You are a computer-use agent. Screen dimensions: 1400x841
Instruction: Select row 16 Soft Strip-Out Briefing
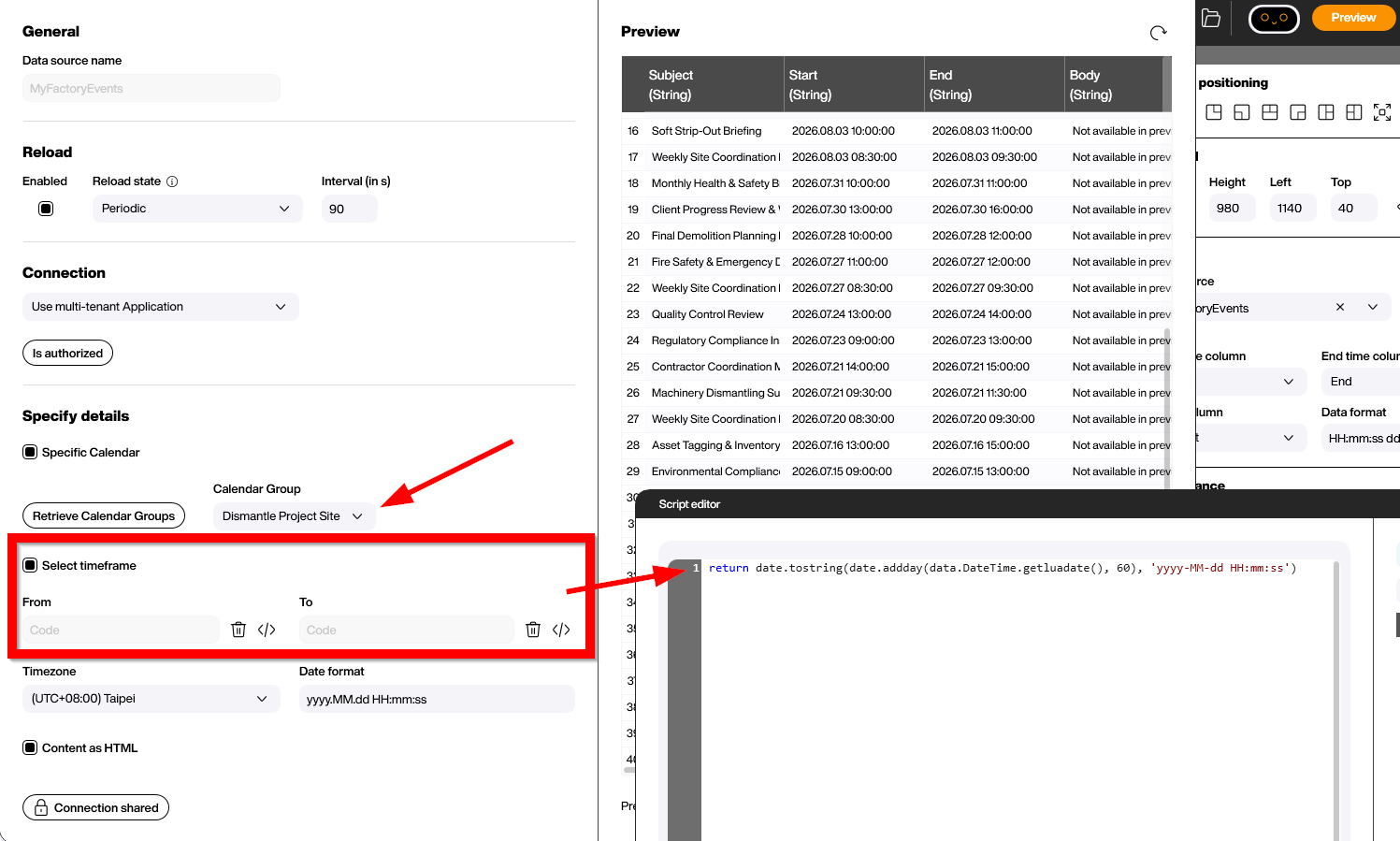tap(897, 131)
